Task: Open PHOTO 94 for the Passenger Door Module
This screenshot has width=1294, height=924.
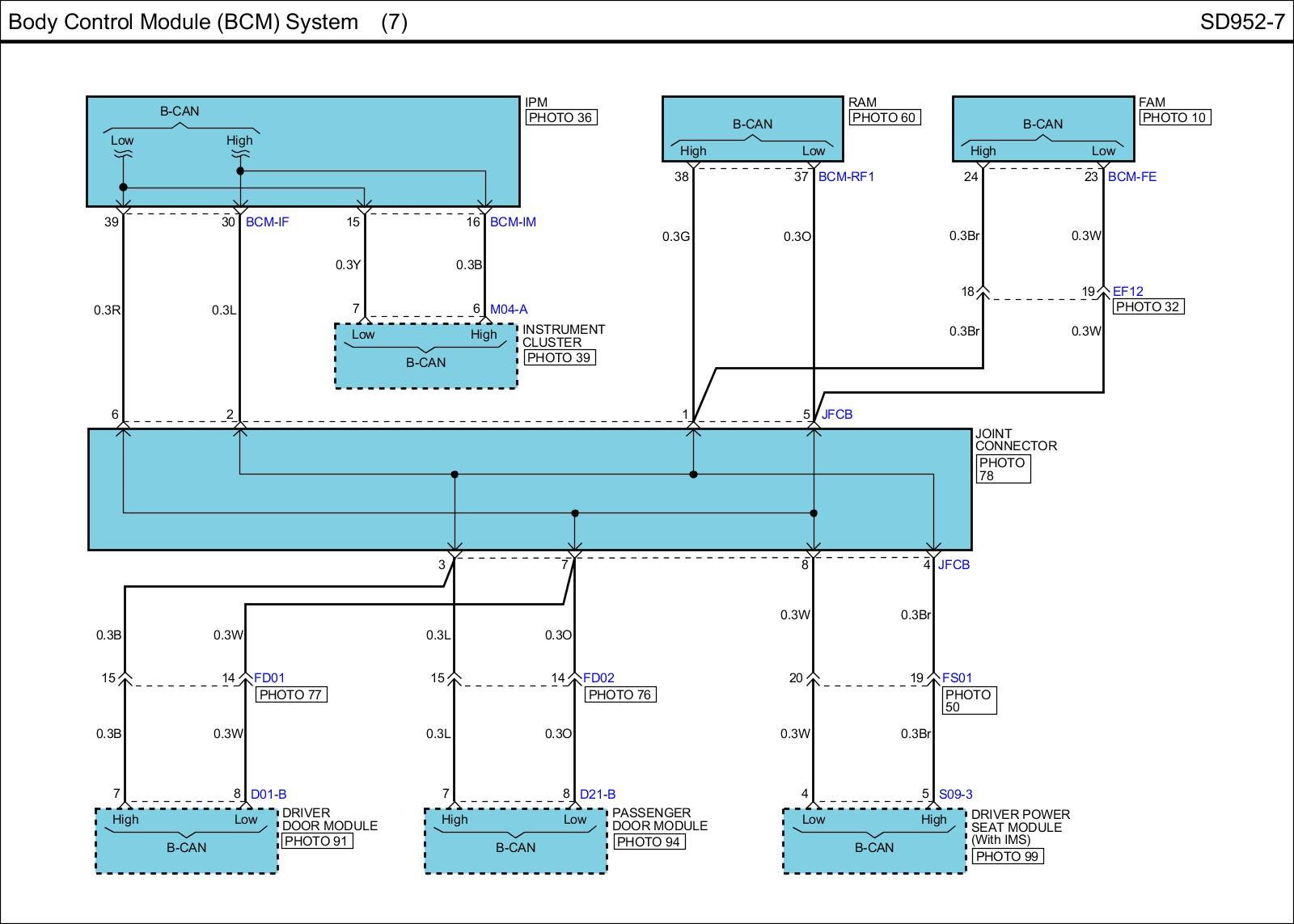Action: point(649,842)
